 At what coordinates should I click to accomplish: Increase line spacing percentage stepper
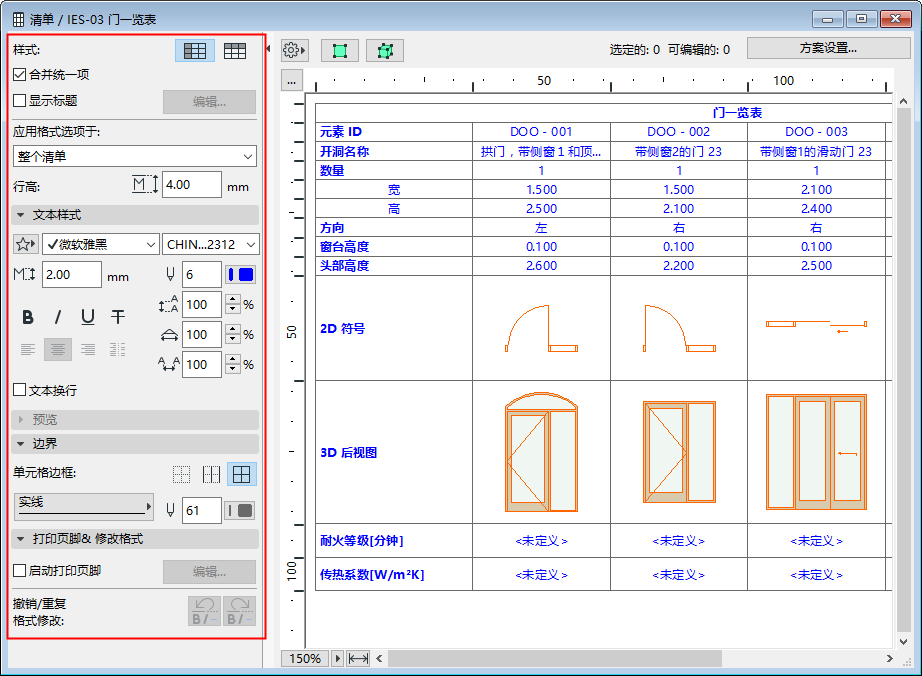pyautogui.click(x=233, y=299)
